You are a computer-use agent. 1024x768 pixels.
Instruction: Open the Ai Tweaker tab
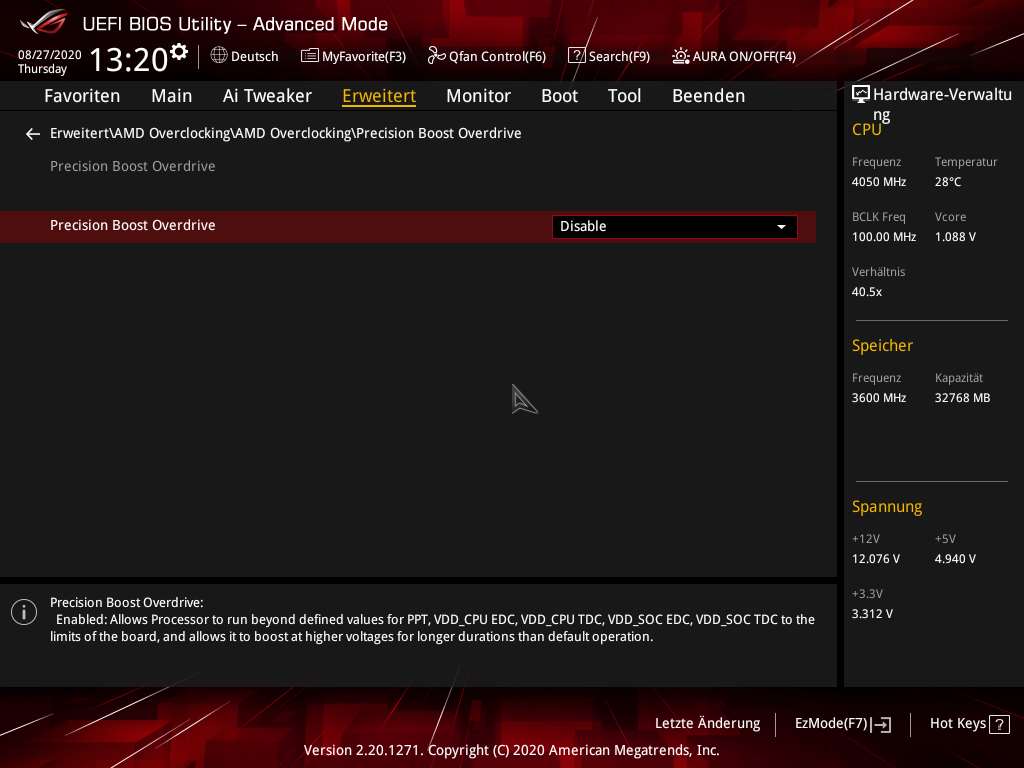point(267,96)
